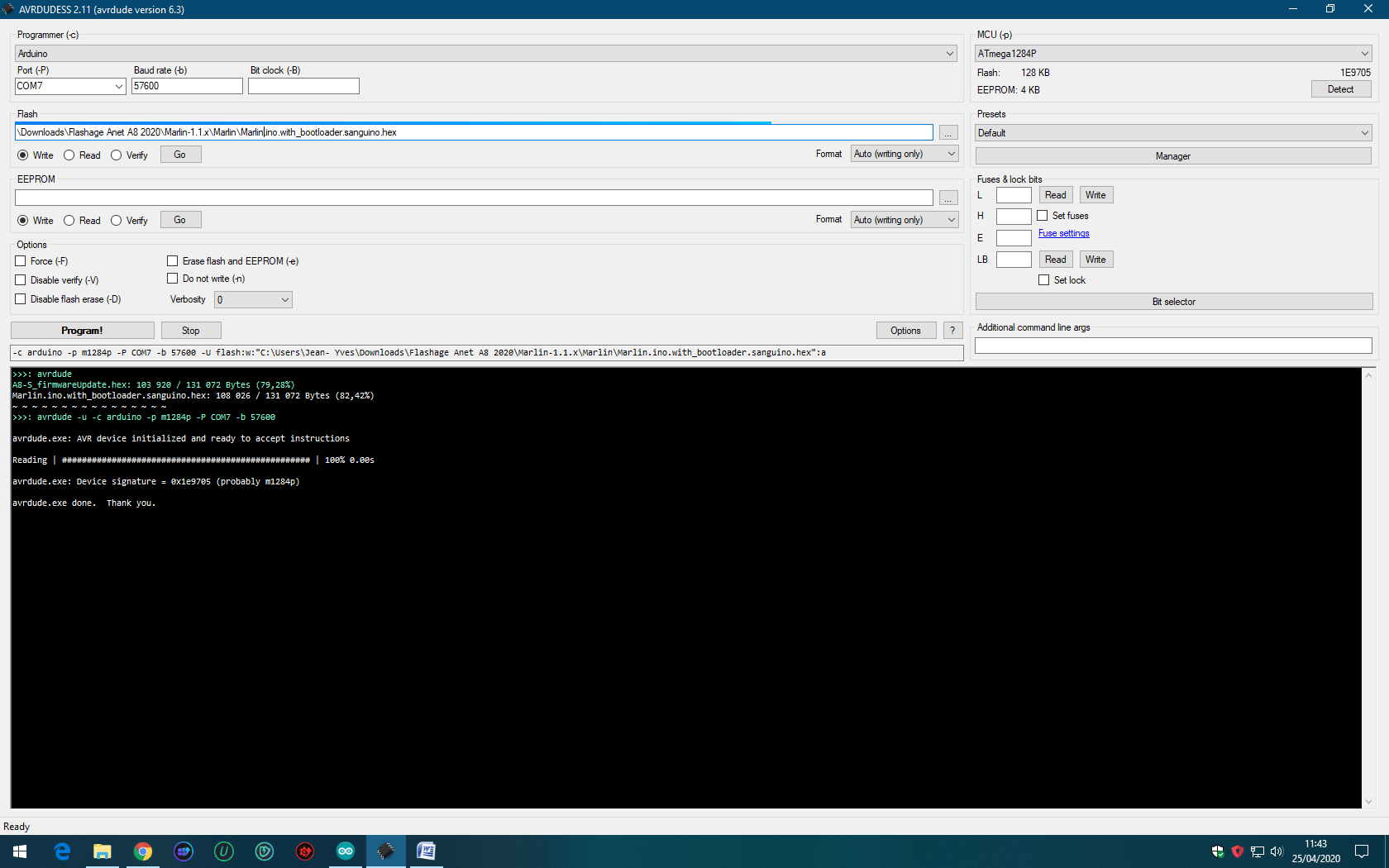Tick Do not write (-n) checkbox
This screenshot has width=1389, height=868.
coord(173,279)
